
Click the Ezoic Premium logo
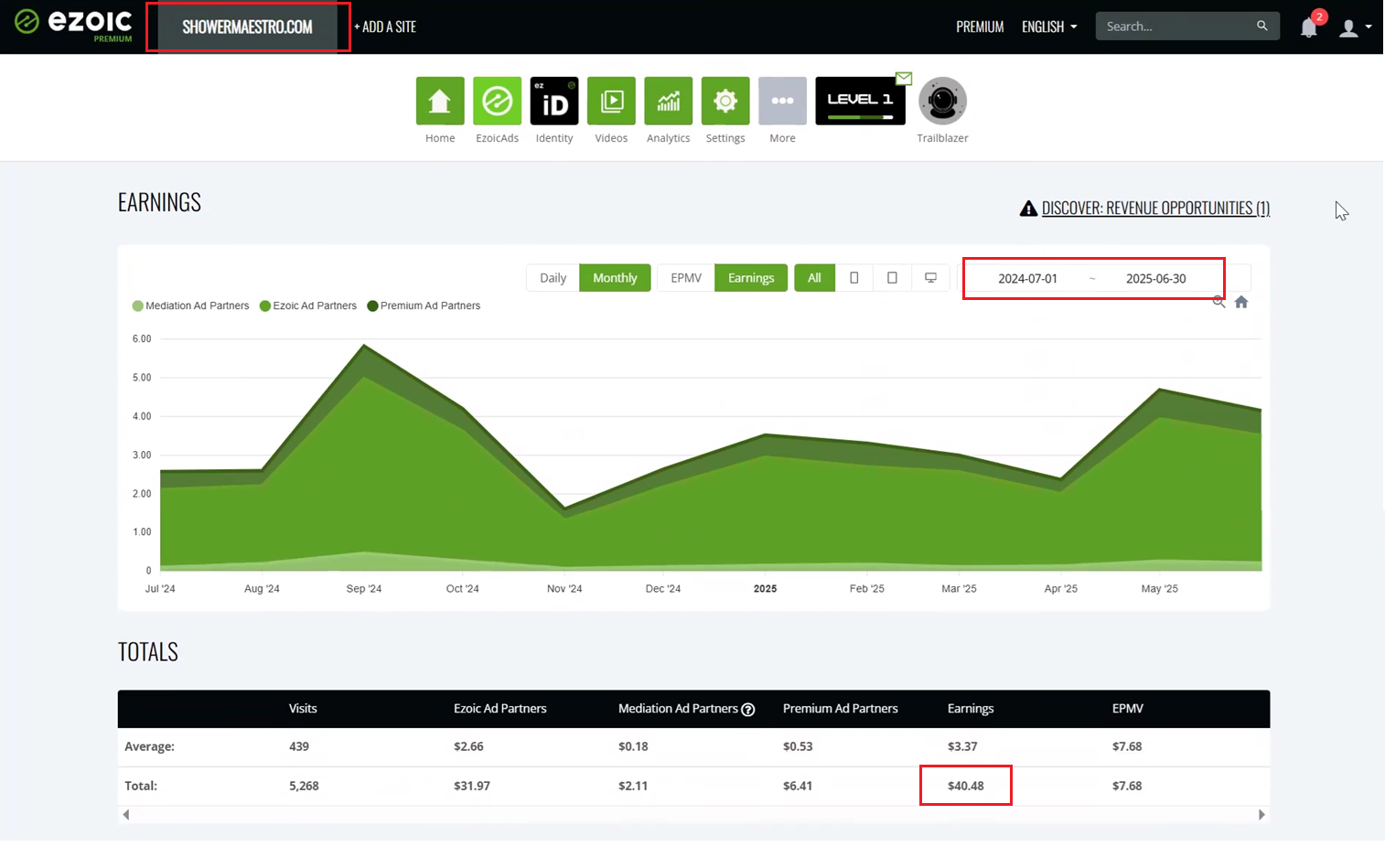tap(73, 24)
